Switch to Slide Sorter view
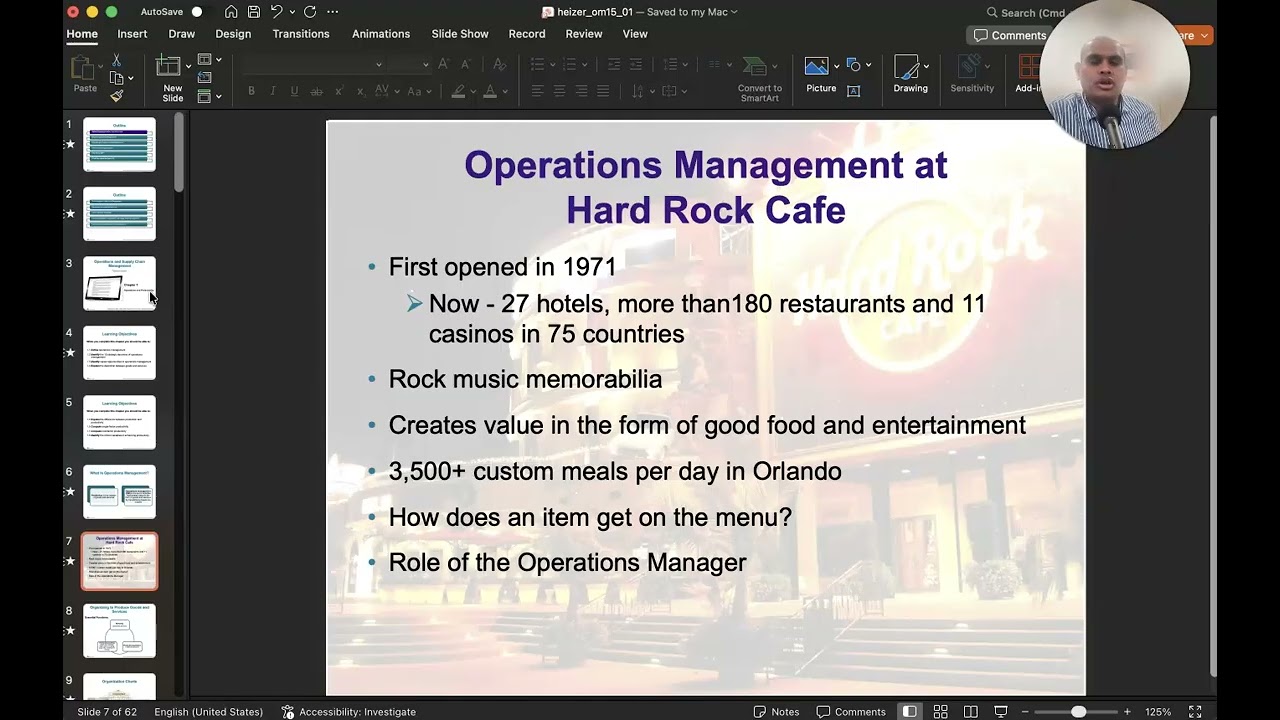Viewport: 1280px width, 720px height. [940, 712]
